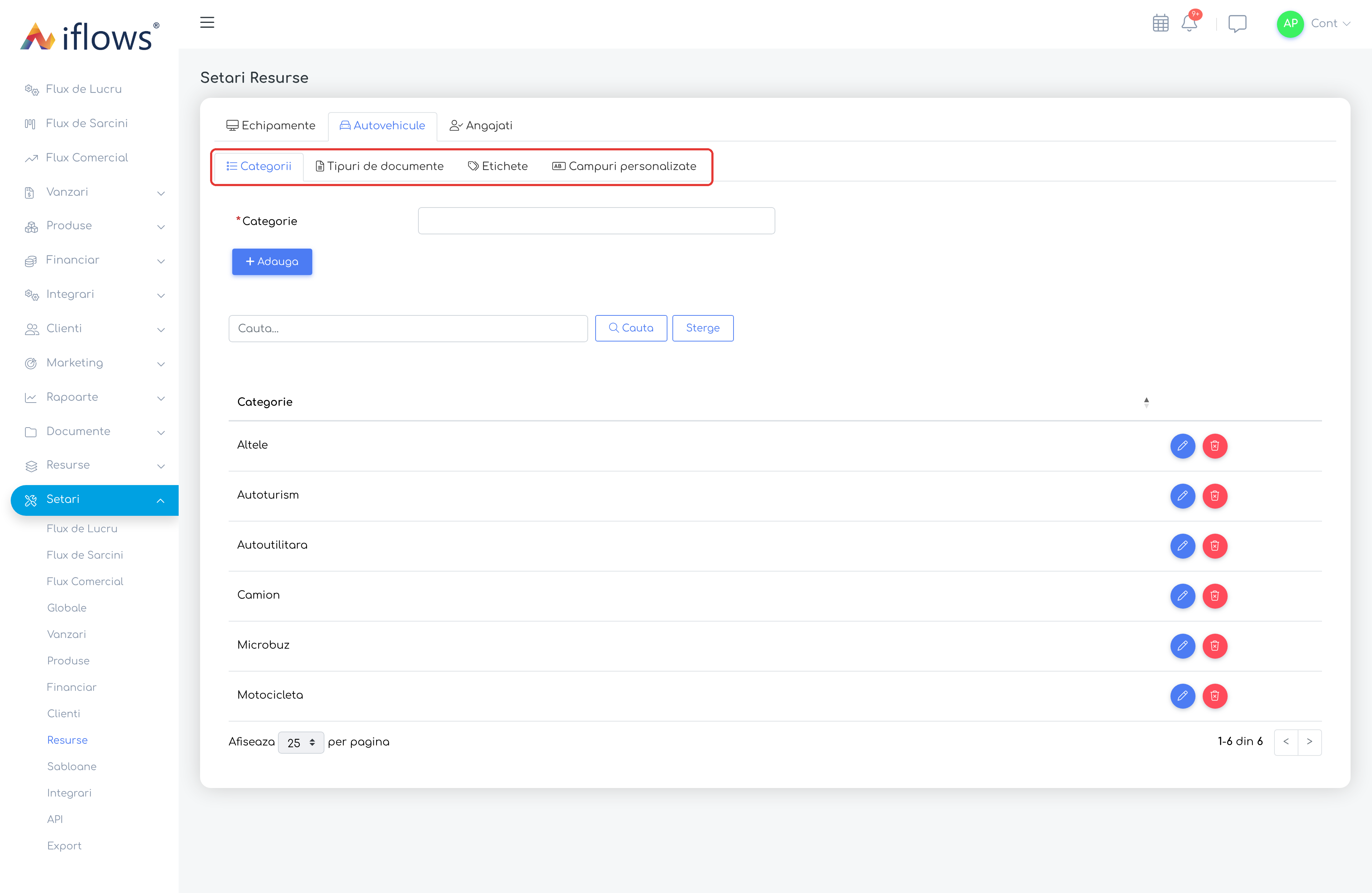
Task: Edit the Autoutilitara category
Action: tap(1182, 546)
